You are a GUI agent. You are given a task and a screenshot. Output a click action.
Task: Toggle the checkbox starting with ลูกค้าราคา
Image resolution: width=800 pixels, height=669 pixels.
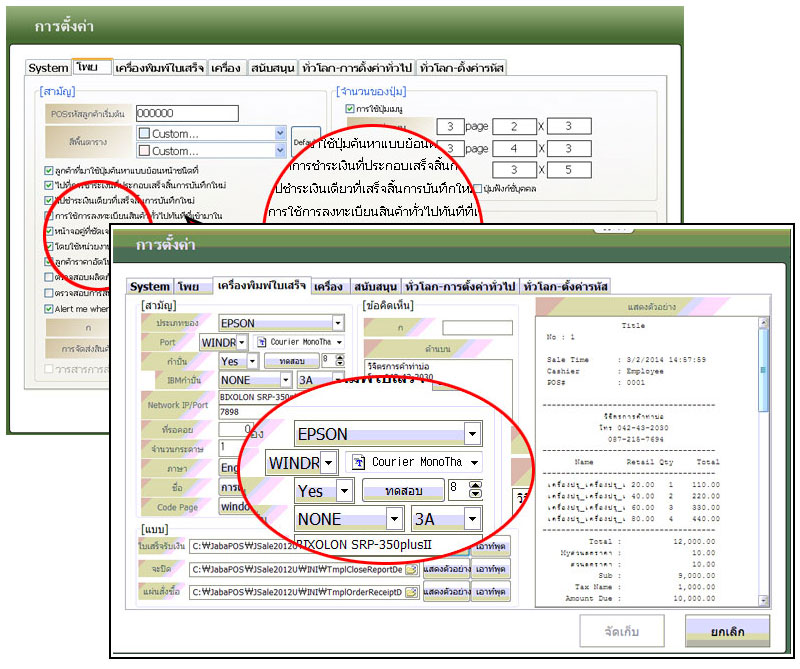[48, 262]
